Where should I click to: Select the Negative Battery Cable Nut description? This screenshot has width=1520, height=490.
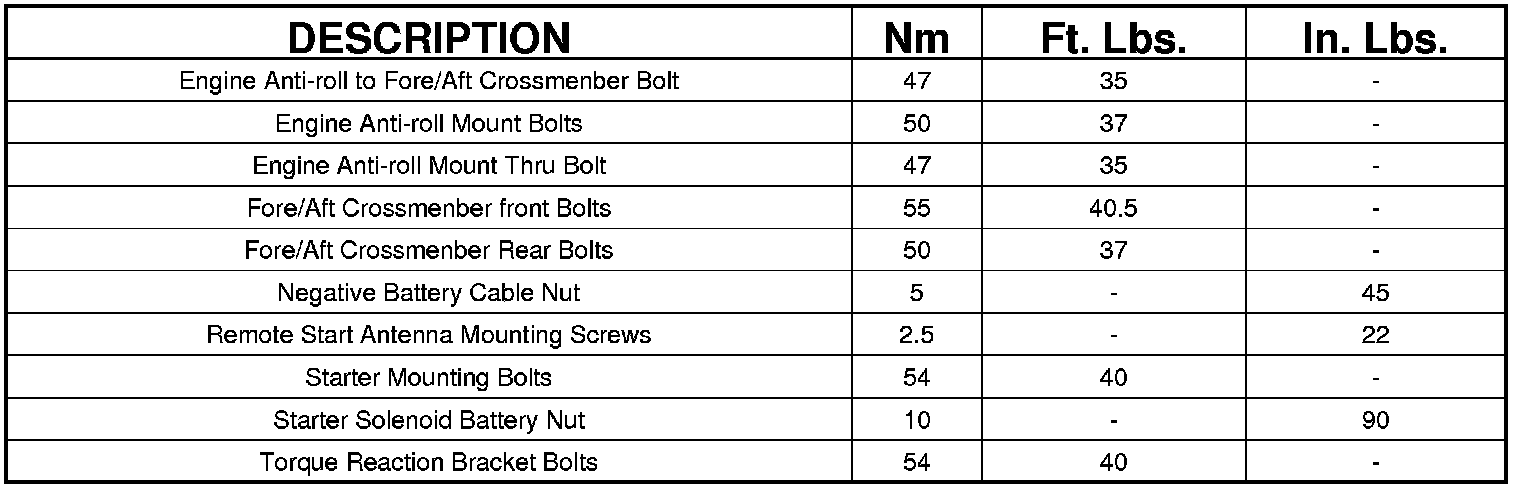click(x=429, y=293)
